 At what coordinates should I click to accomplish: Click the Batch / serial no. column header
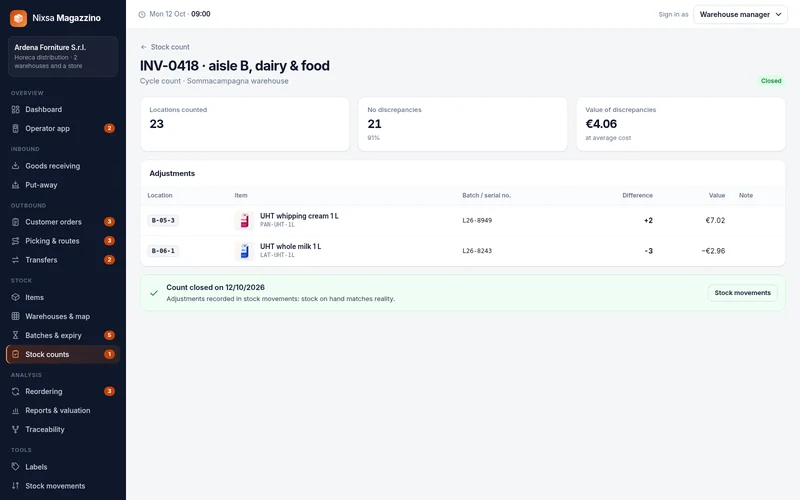click(486, 195)
